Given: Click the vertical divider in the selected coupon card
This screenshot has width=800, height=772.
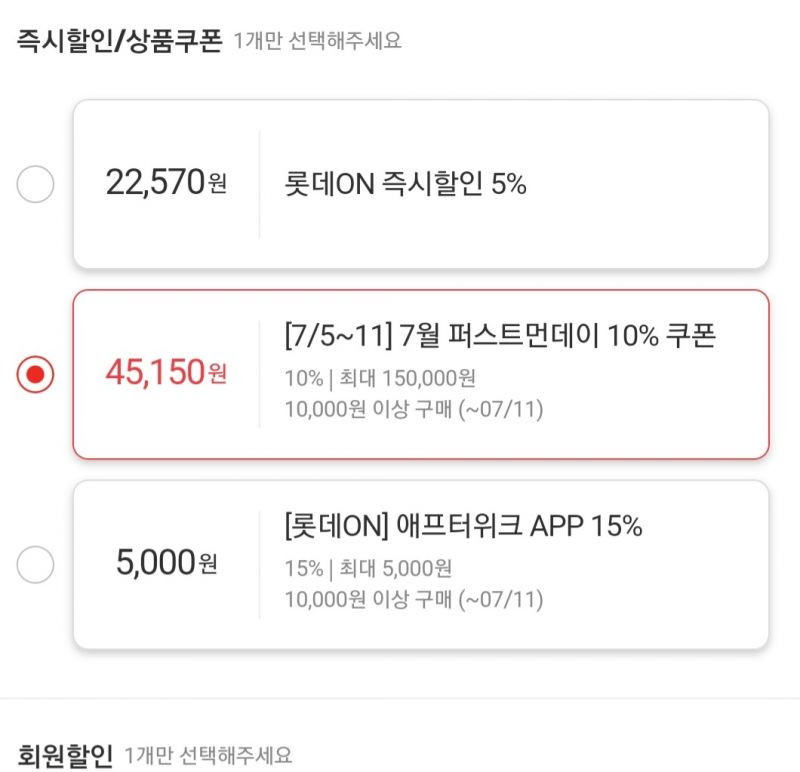Looking at the screenshot, I should 260,374.
